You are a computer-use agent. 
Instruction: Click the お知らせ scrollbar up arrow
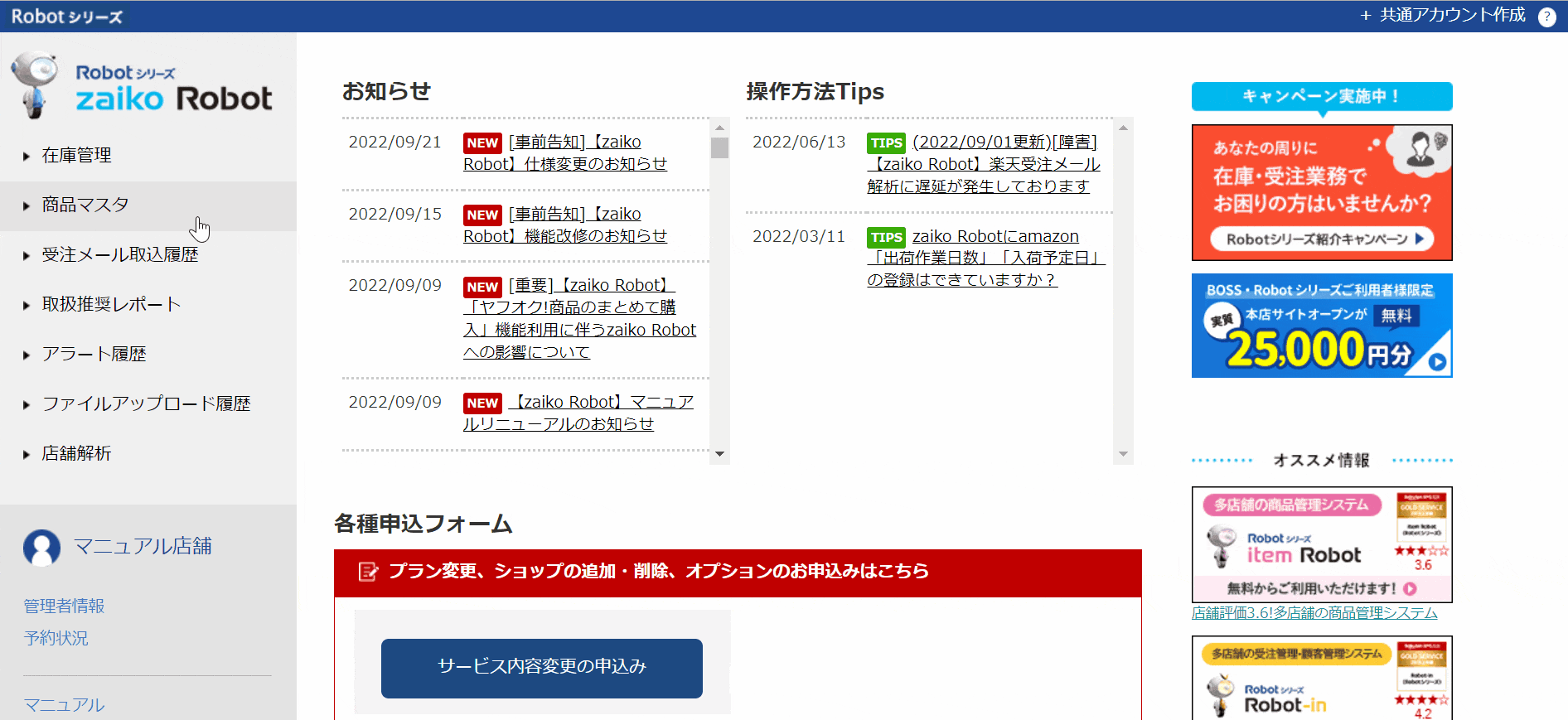click(719, 128)
